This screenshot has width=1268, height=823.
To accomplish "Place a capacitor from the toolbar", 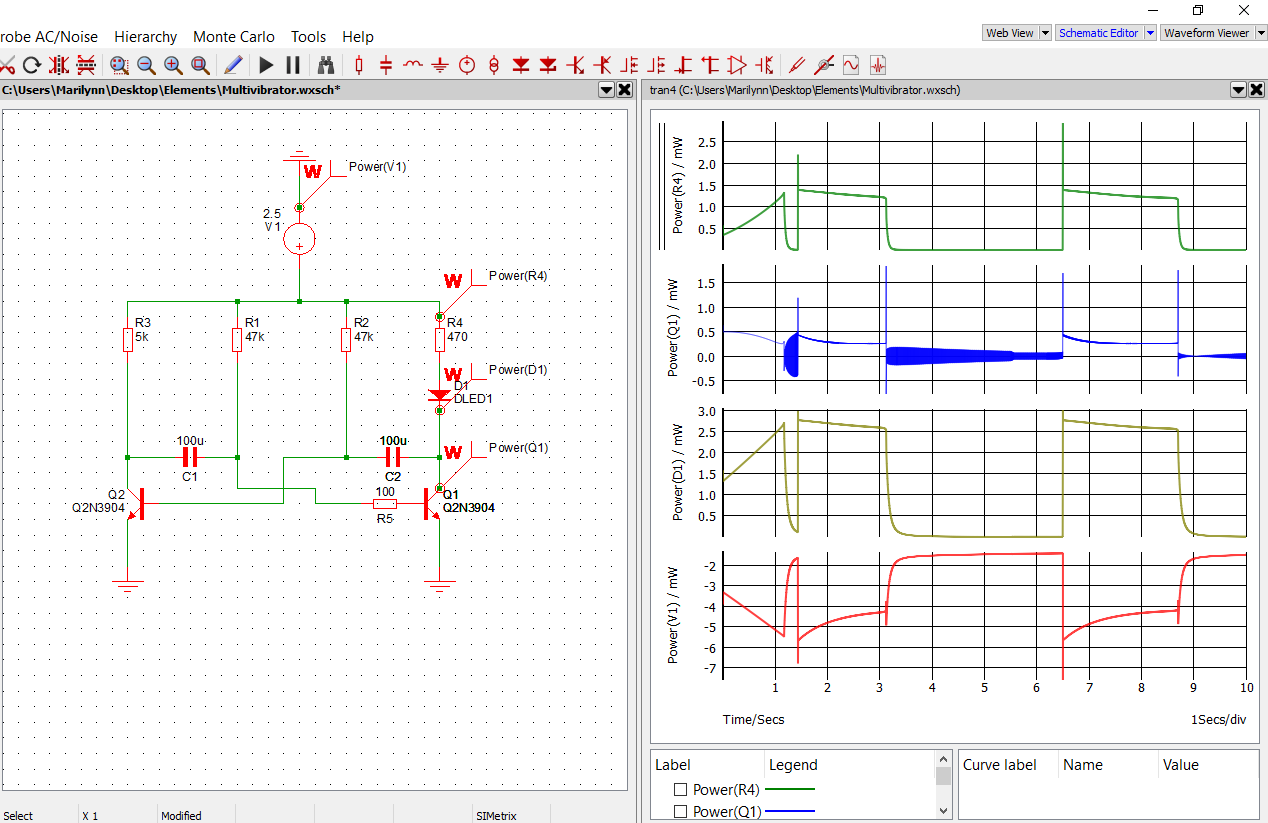I will coord(386,65).
